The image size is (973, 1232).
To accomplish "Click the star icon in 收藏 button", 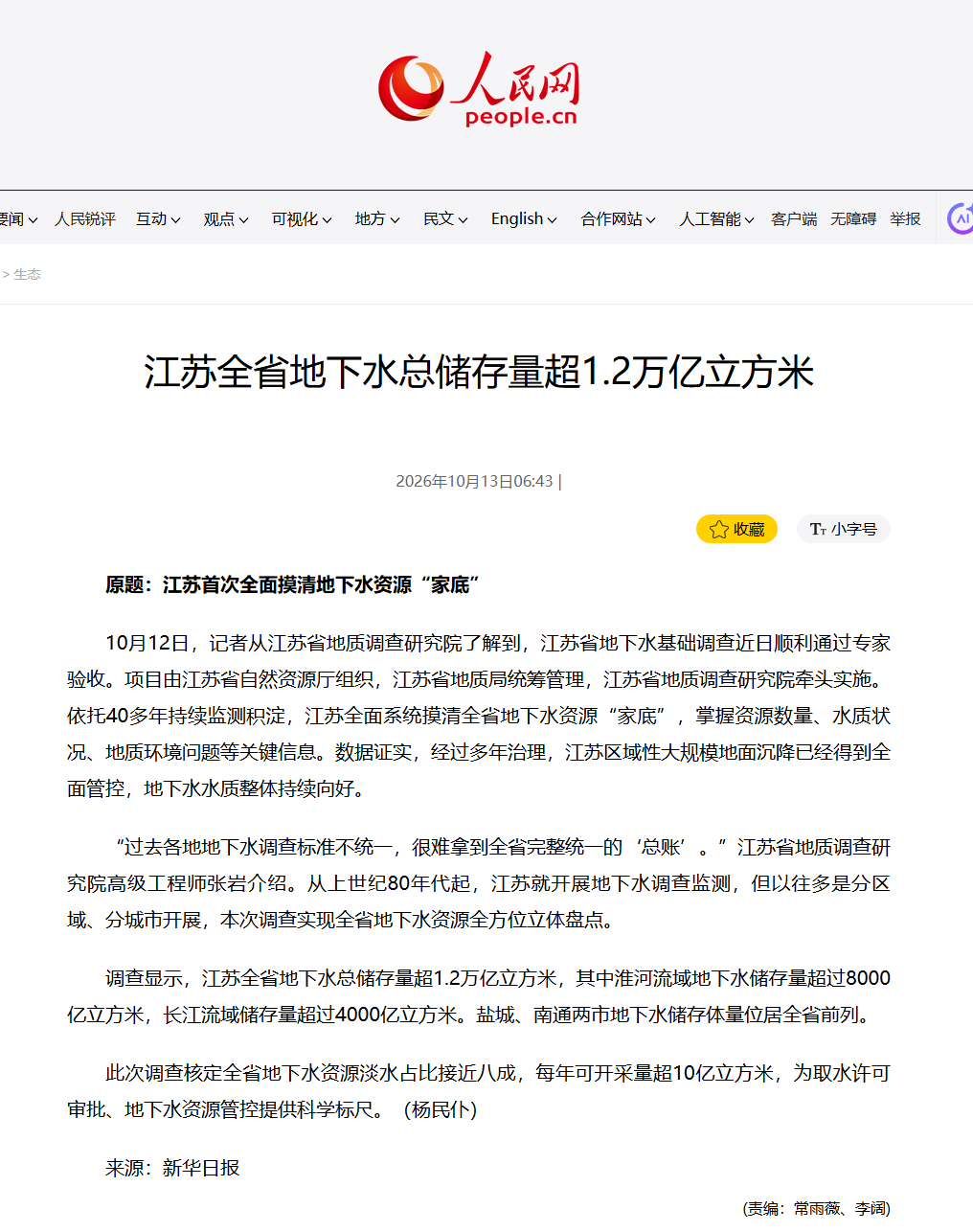I will coord(719,529).
